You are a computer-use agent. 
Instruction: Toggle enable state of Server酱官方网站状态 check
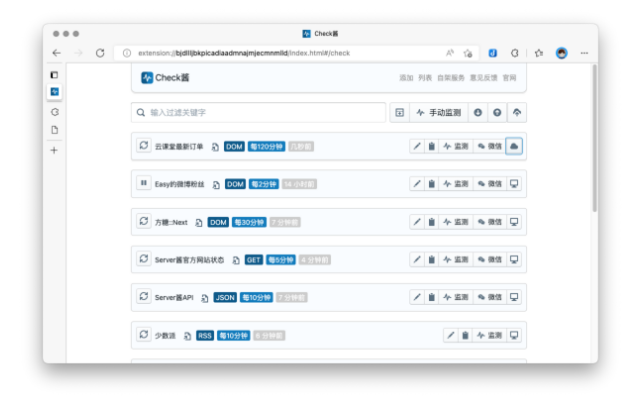point(144,259)
